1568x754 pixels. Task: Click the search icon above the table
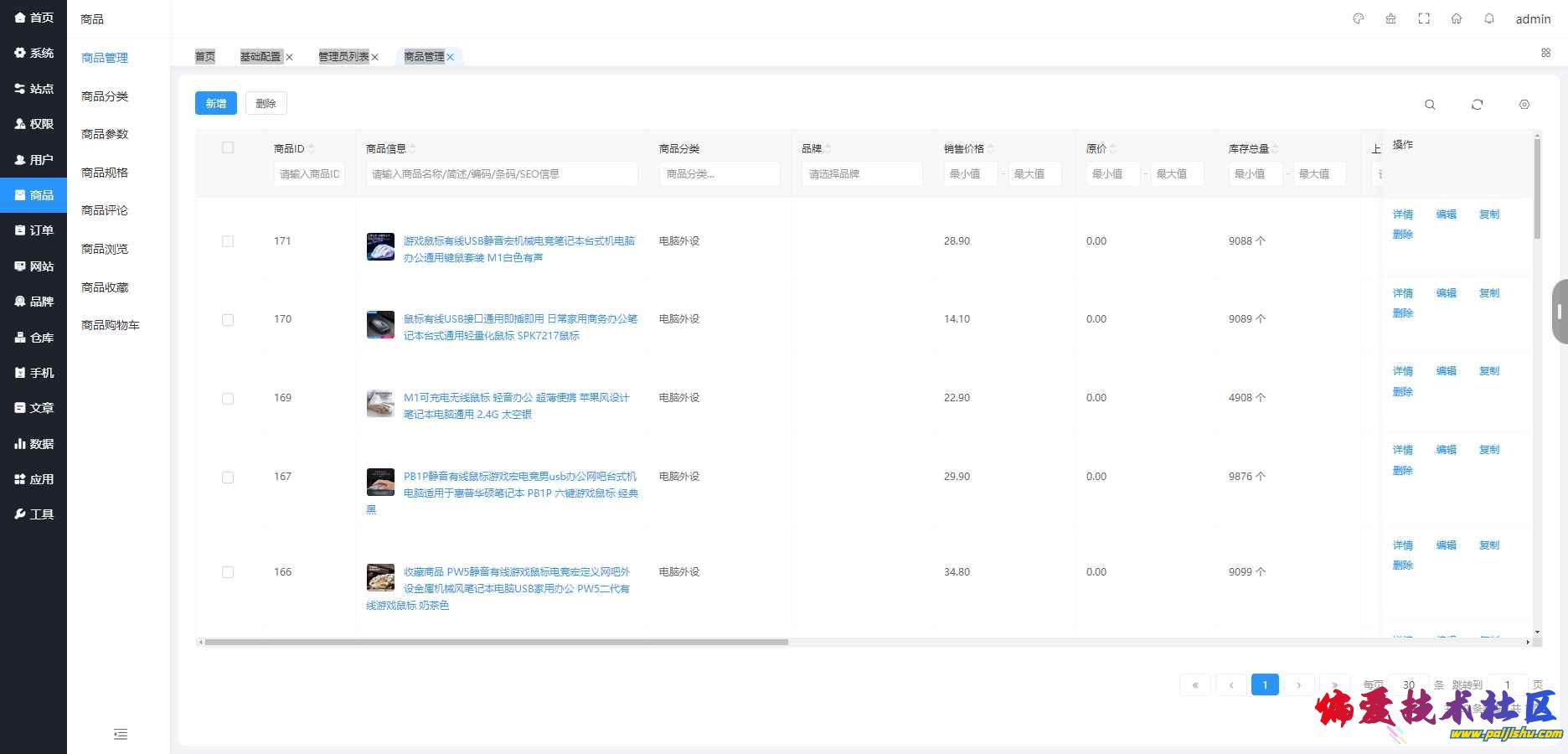tap(1430, 105)
